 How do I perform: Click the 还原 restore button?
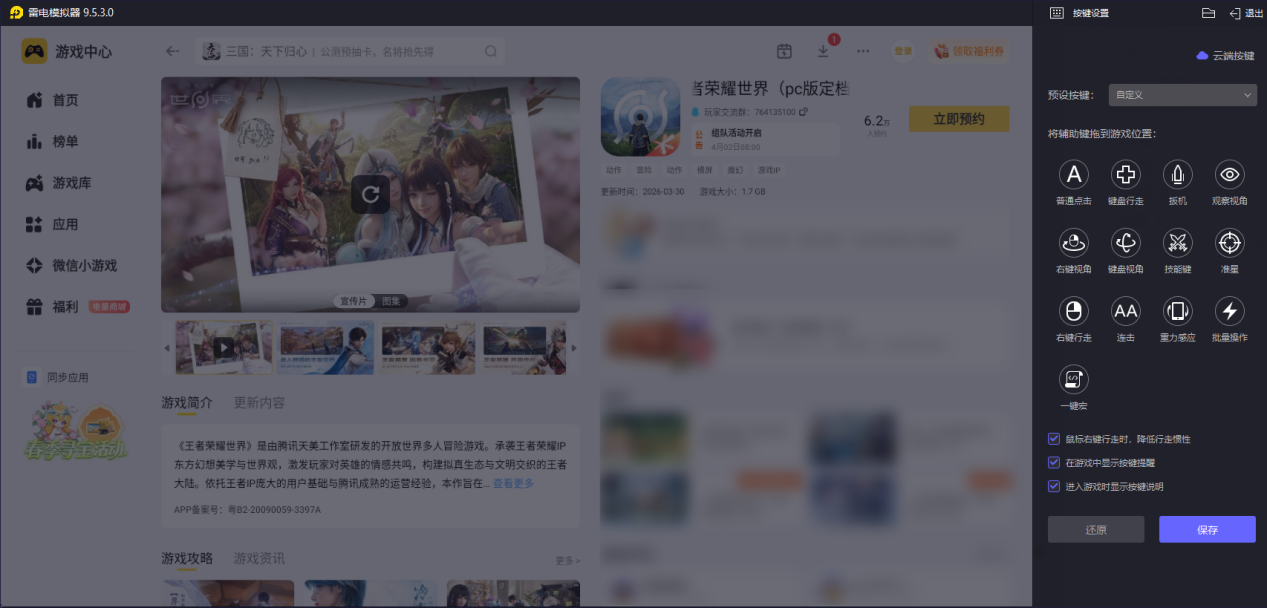[x=1096, y=530]
